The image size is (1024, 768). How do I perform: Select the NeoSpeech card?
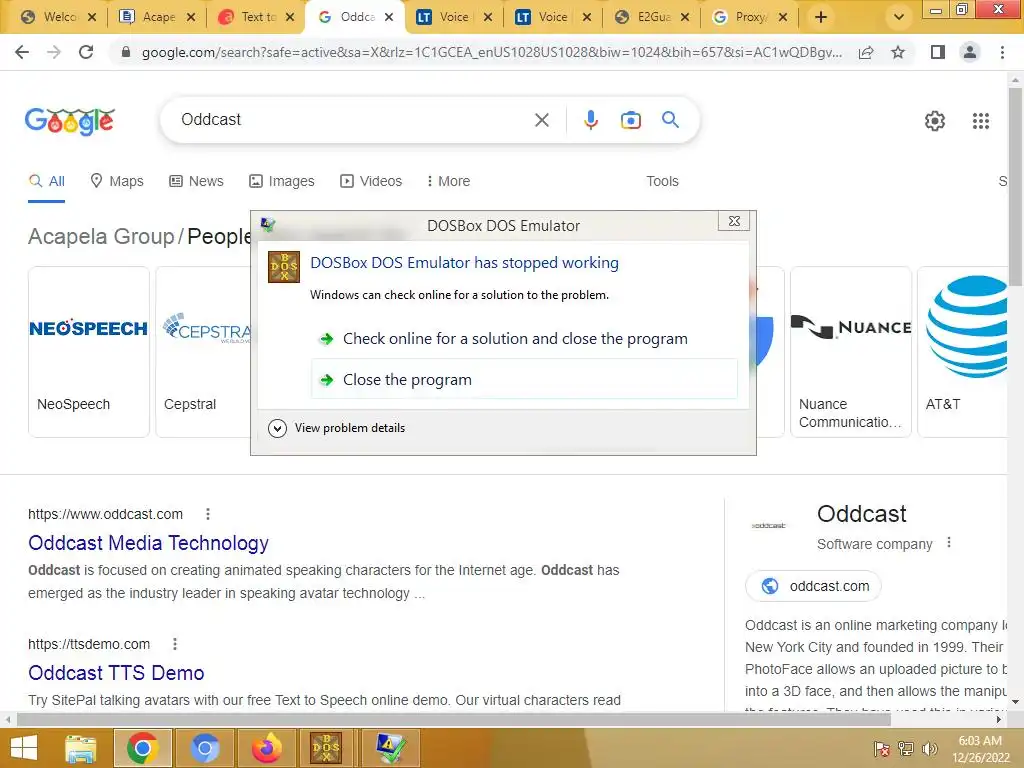(x=89, y=351)
